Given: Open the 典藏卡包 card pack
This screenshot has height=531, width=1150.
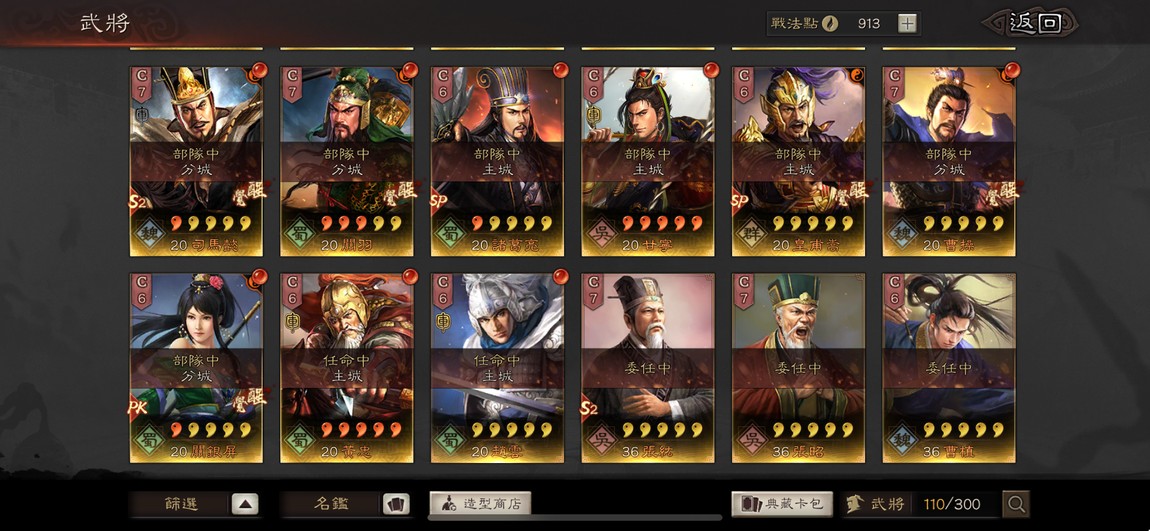Looking at the screenshot, I should tap(782, 503).
